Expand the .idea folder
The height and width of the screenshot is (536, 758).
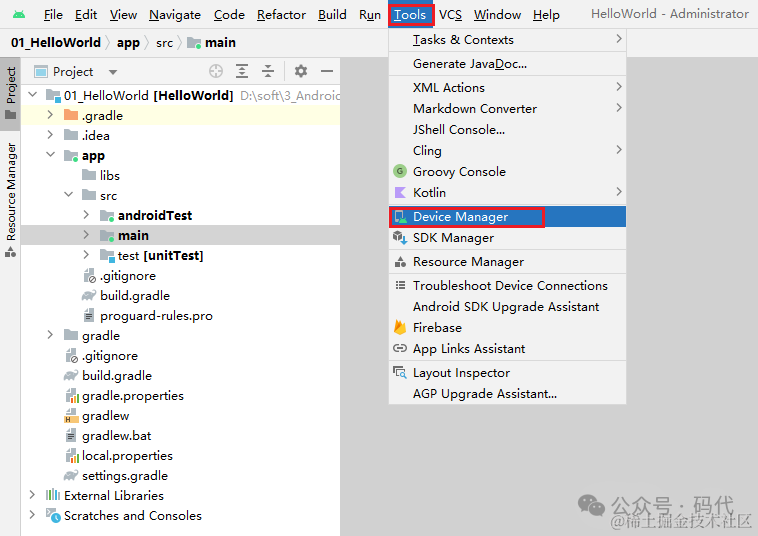pos(50,134)
